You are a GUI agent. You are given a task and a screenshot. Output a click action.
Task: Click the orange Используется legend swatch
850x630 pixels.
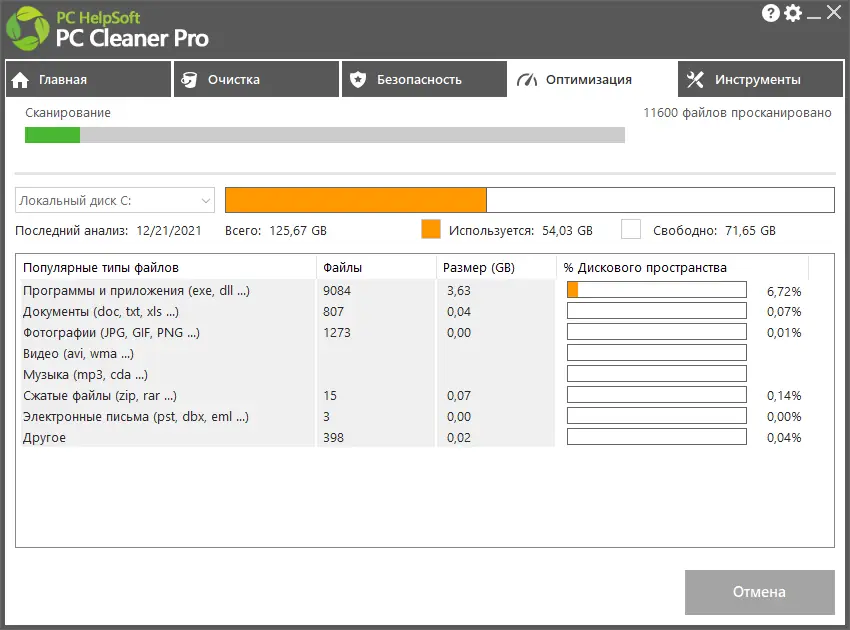(431, 229)
